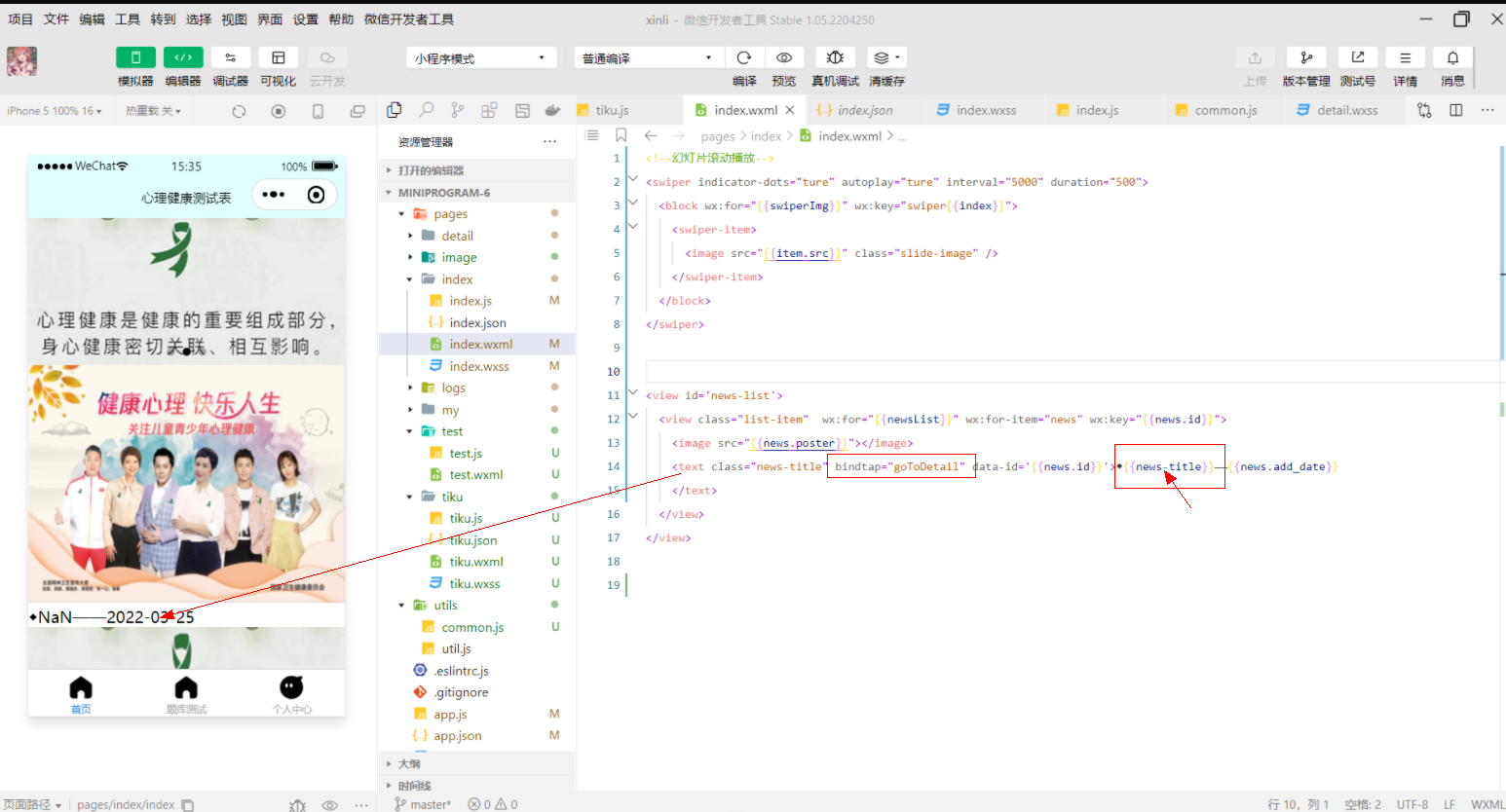Click the simulator phone device icon
The image size is (1506, 812).
318,111
